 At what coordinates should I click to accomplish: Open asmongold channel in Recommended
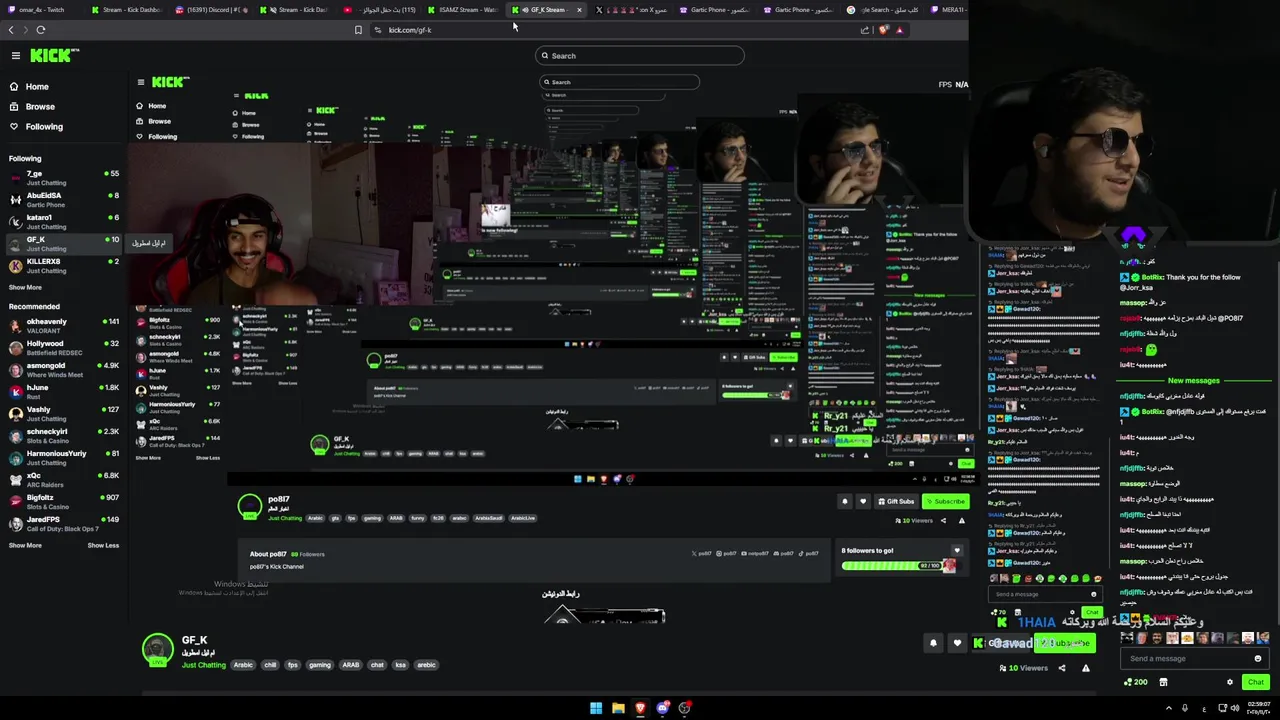[x=63, y=370]
